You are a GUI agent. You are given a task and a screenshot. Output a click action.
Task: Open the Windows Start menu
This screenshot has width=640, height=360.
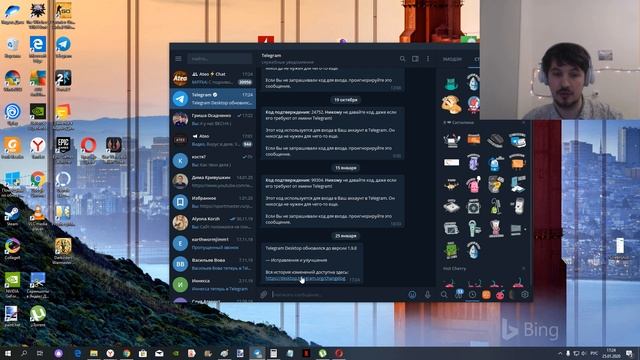pos(8,353)
